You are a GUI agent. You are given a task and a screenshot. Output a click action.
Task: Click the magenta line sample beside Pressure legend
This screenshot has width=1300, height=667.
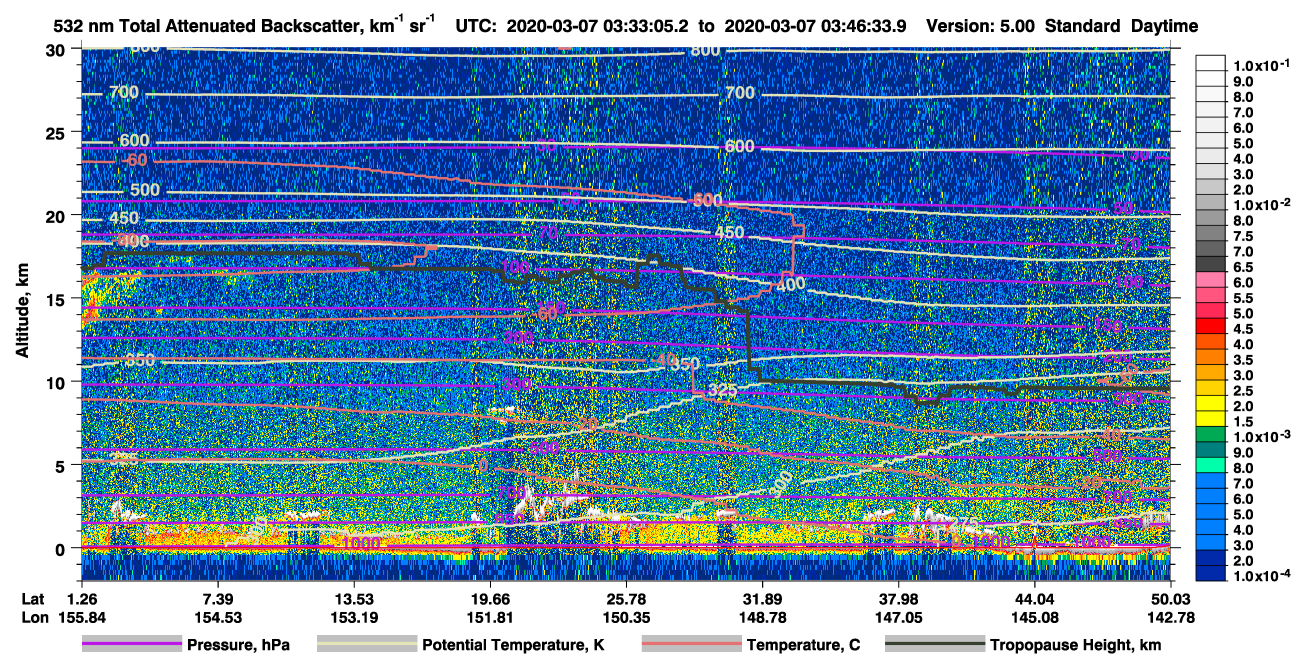pyautogui.click(x=132, y=644)
